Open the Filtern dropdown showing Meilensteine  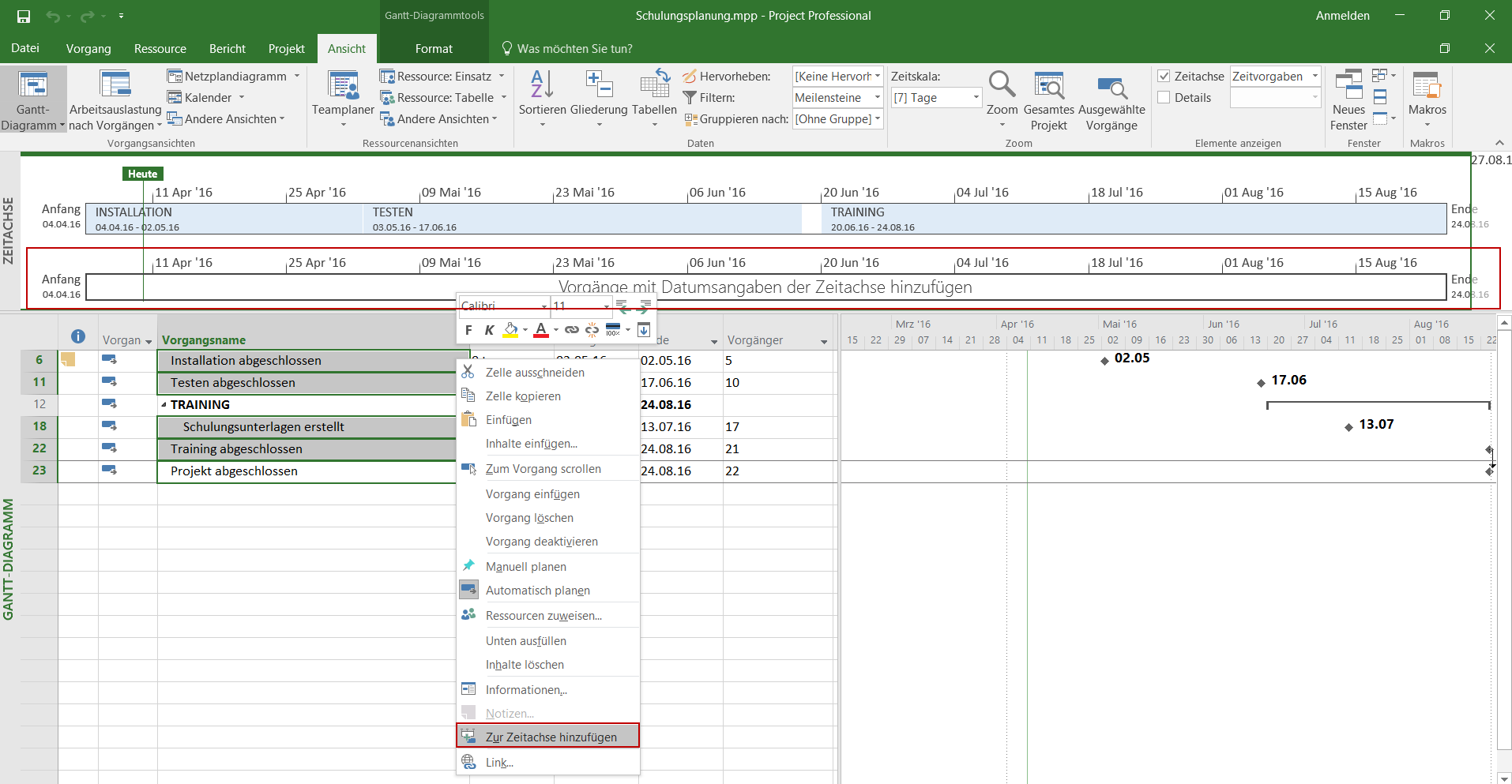click(x=877, y=98)
